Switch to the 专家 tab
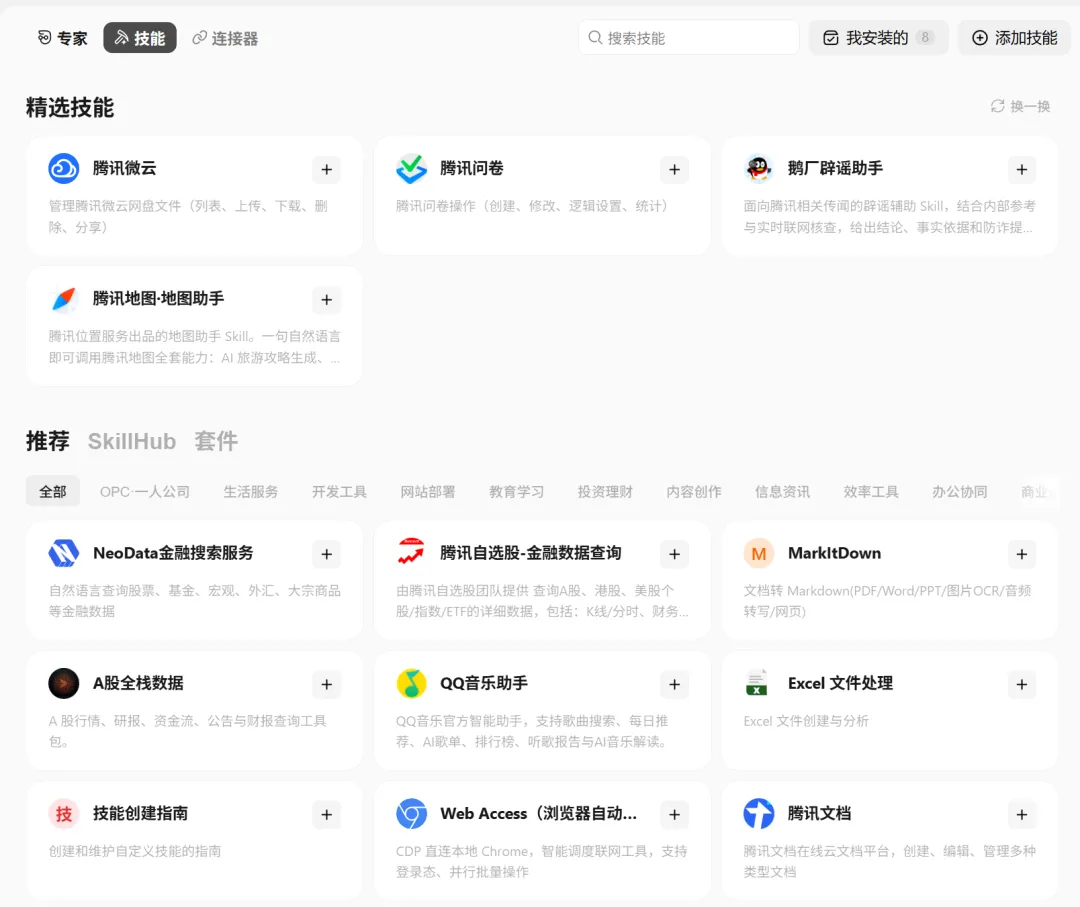Image resolution: width=1080 pixels, height=907 pixels. coord(63,38)
